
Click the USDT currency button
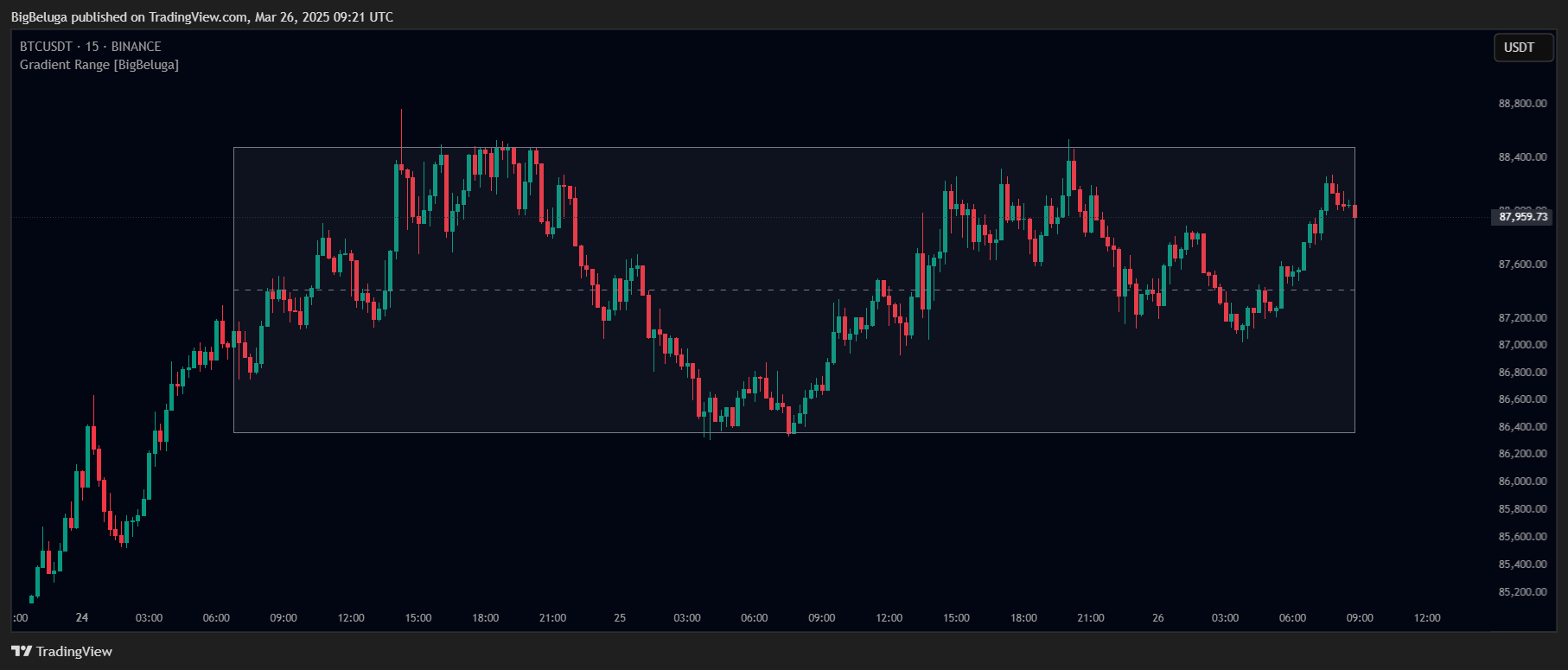[x=1524, y=48]
